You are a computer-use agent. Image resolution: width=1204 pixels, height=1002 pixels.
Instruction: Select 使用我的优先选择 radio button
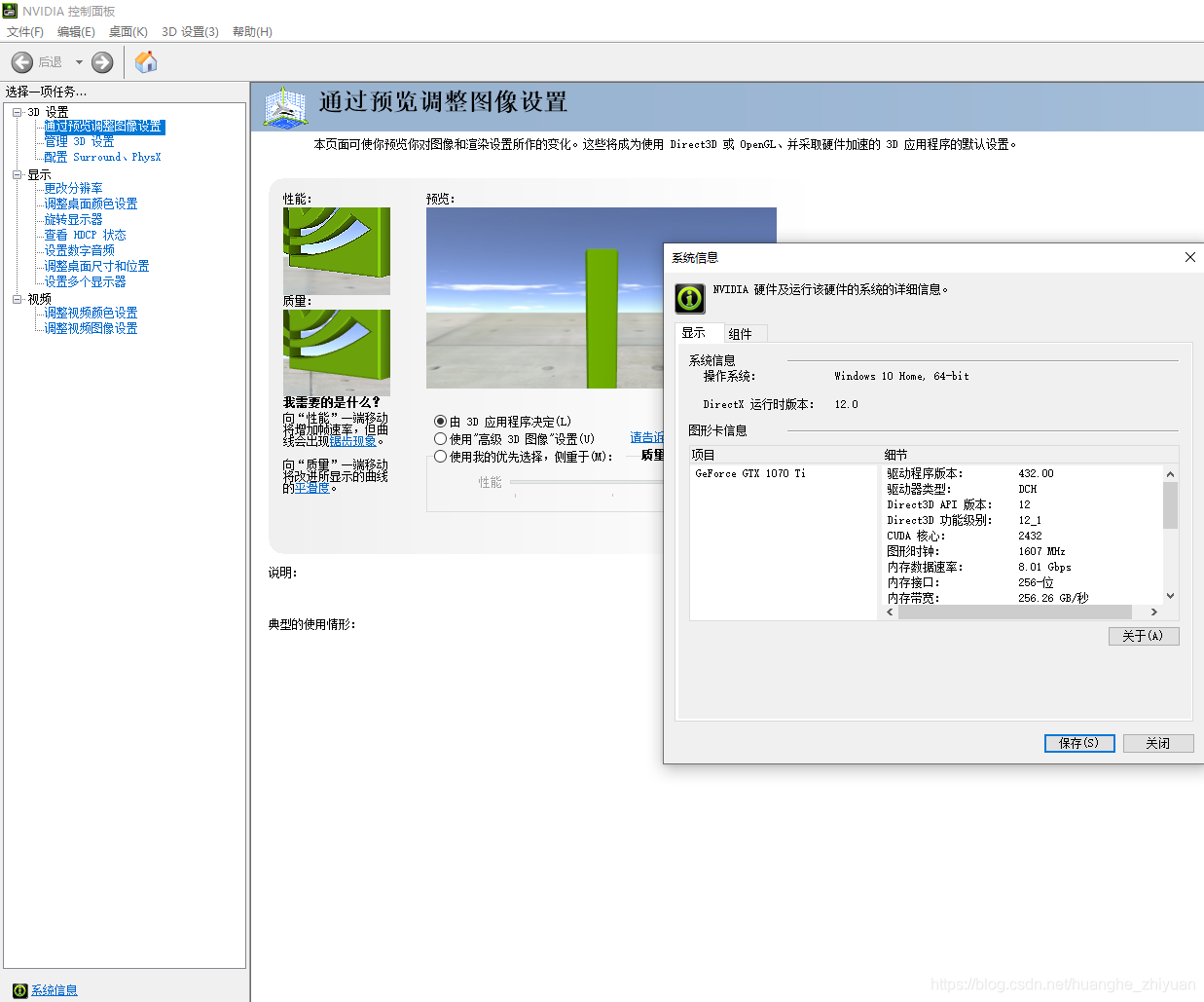coord(440,457)
